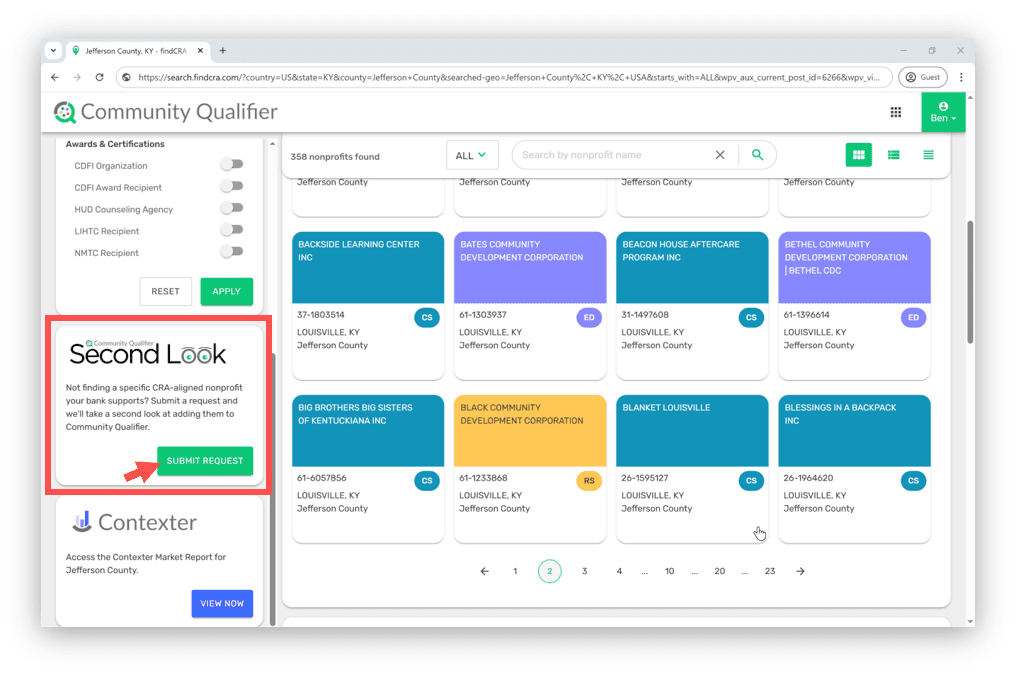
Task: Click the Guest profile button
Action: point(922,77)
